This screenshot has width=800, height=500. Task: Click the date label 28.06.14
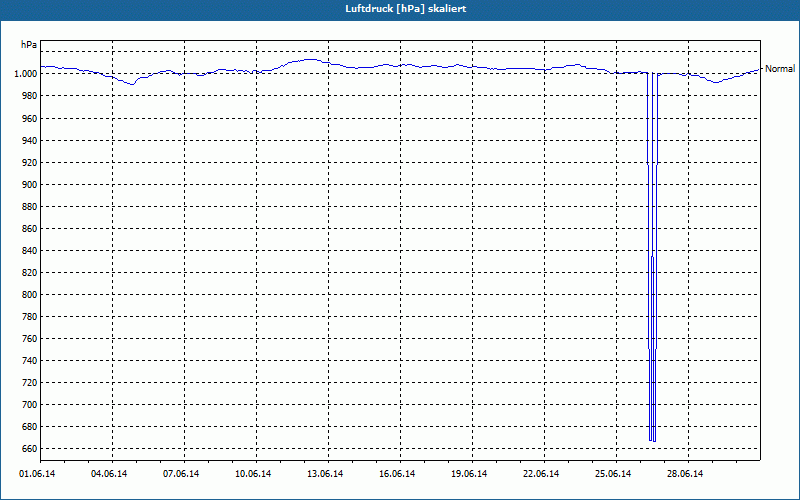click(685, 474)
